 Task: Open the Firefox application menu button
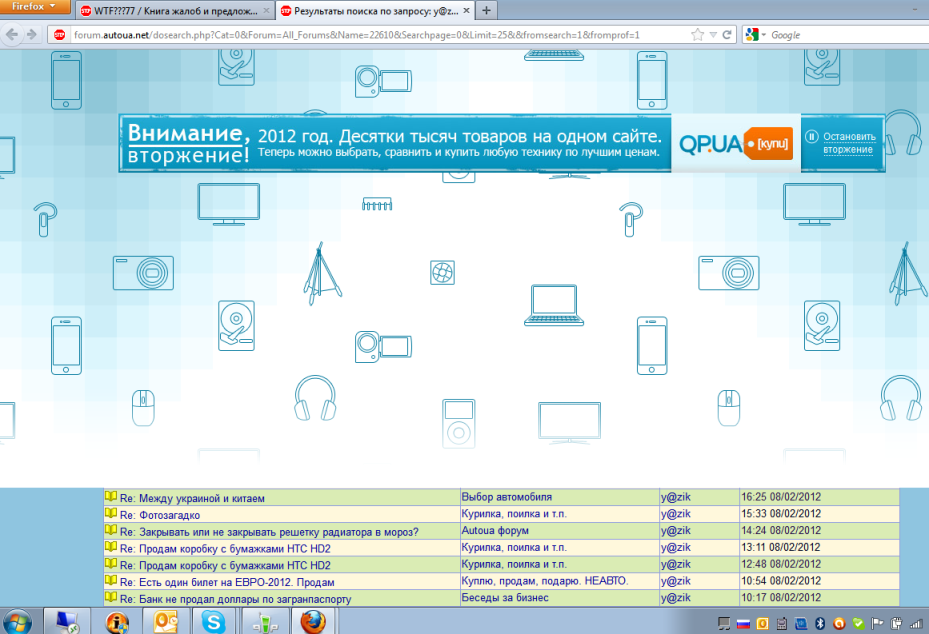tap(35, 8)
